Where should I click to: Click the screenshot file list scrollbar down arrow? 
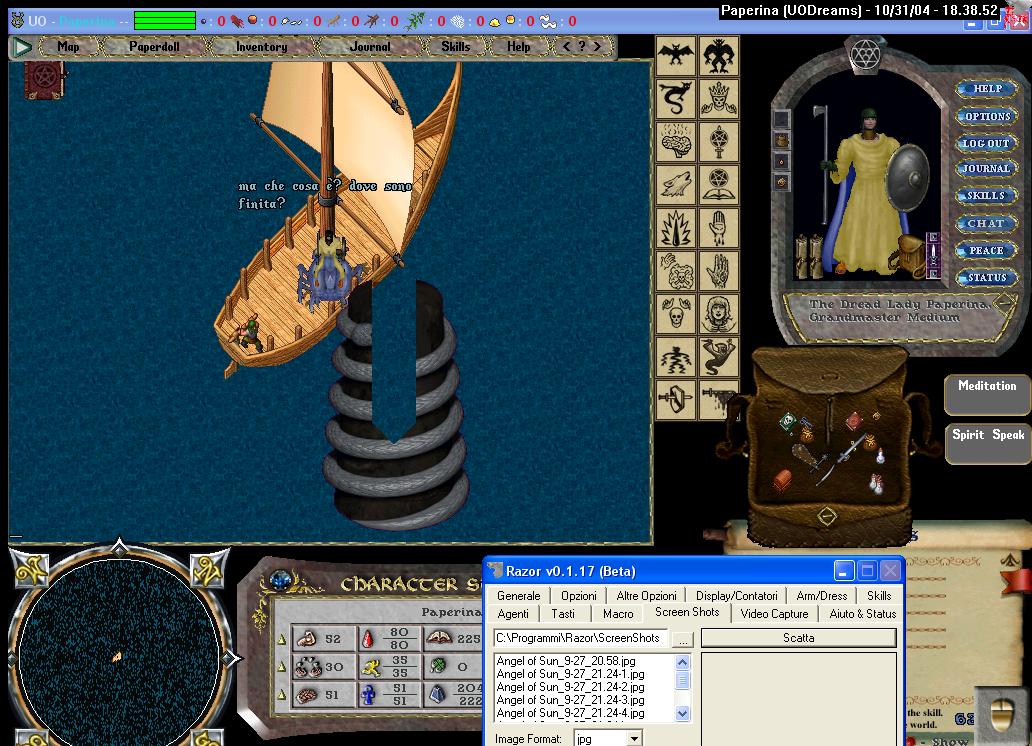683,713
